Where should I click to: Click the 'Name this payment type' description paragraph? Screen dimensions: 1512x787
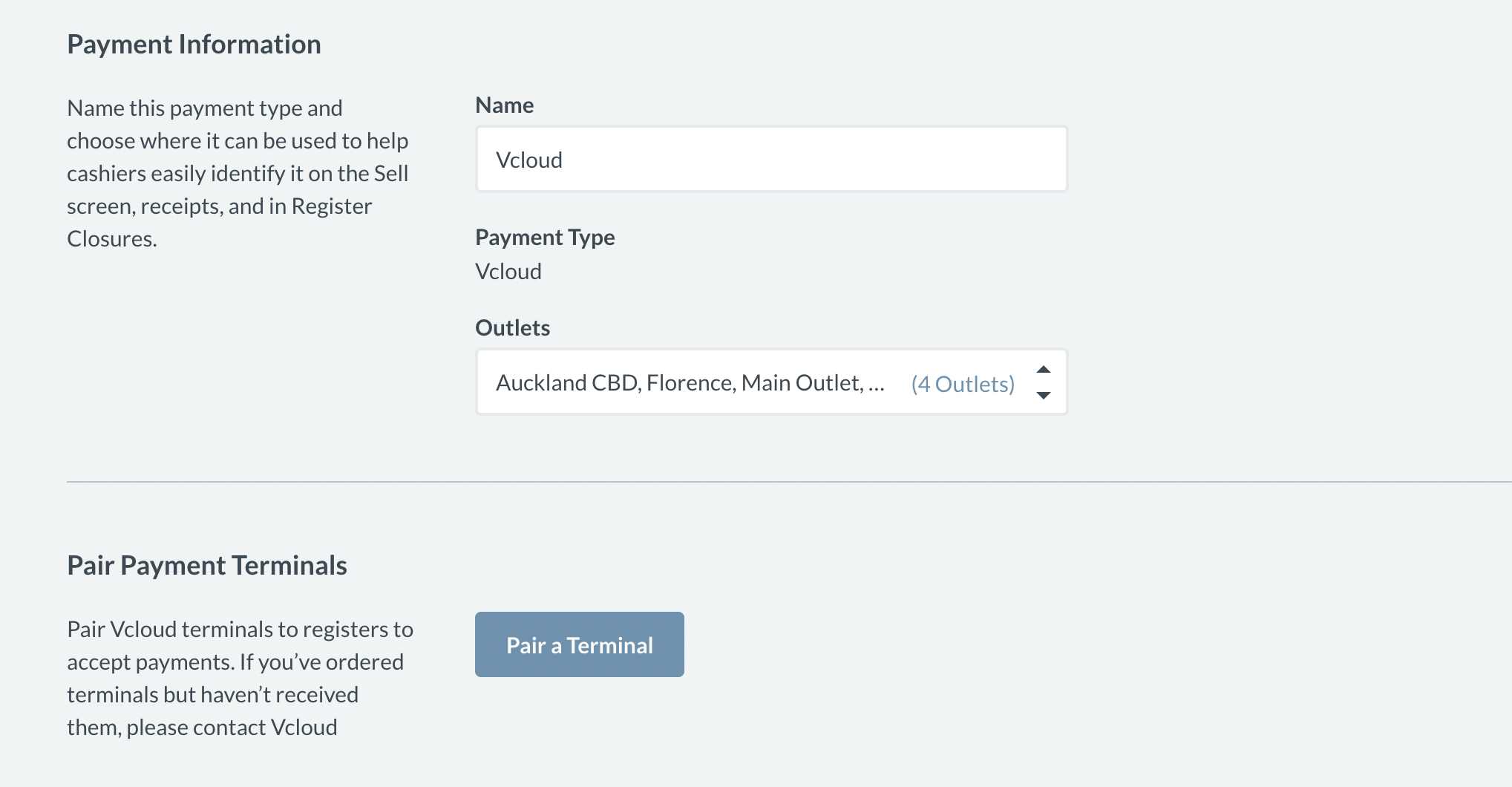point(238,173)
